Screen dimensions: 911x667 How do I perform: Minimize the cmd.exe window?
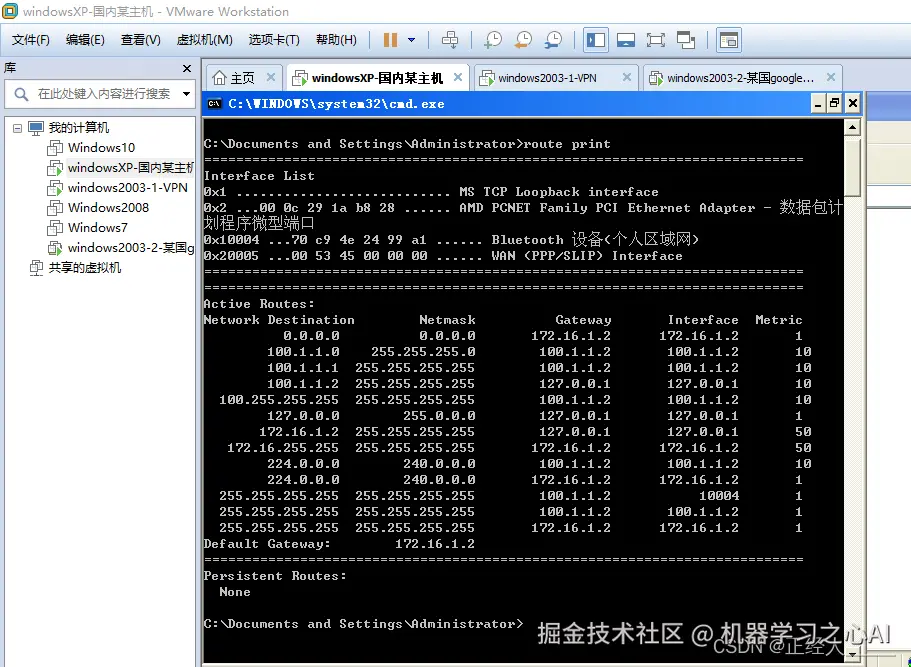point(817,104)
